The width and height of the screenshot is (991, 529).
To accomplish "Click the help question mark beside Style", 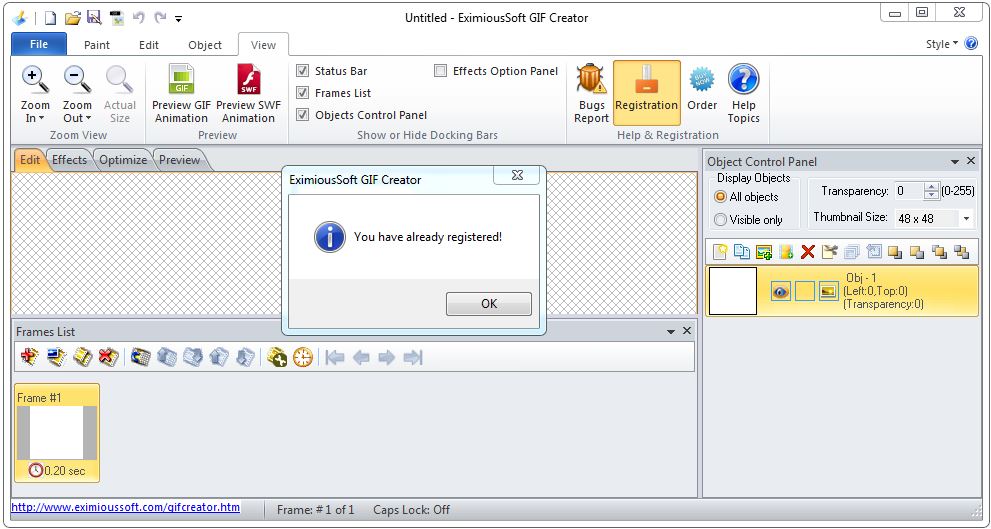I will click(x=971, y=44).
